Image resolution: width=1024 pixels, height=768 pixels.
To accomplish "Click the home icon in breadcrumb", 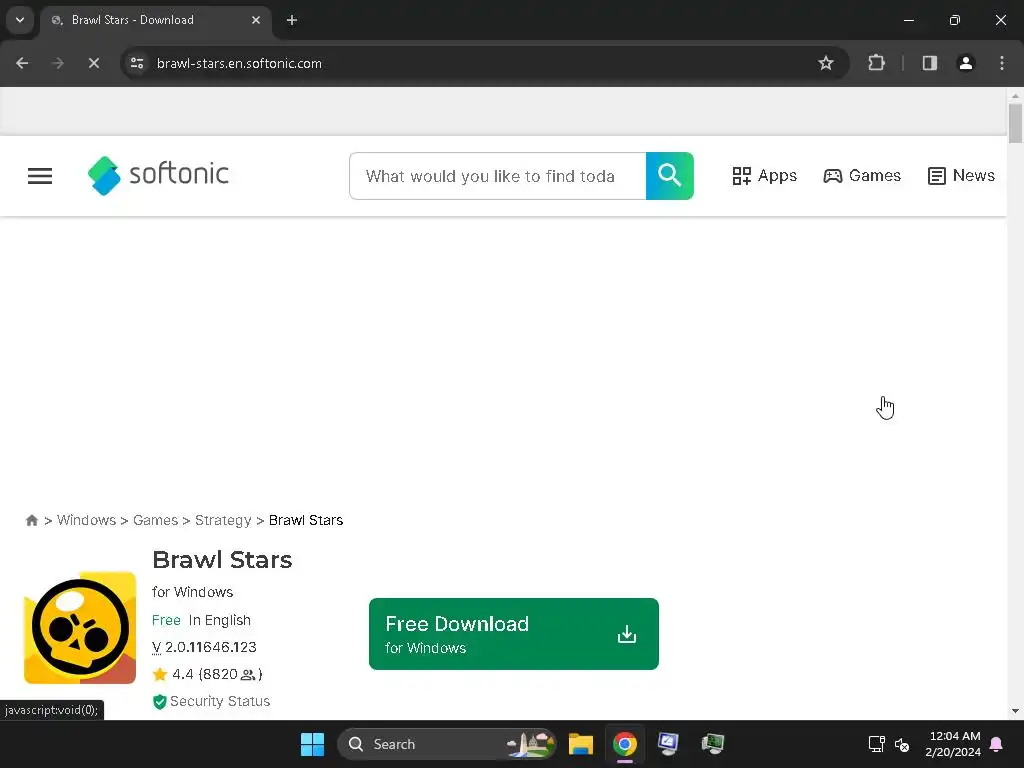I will [x=31, y=520].
